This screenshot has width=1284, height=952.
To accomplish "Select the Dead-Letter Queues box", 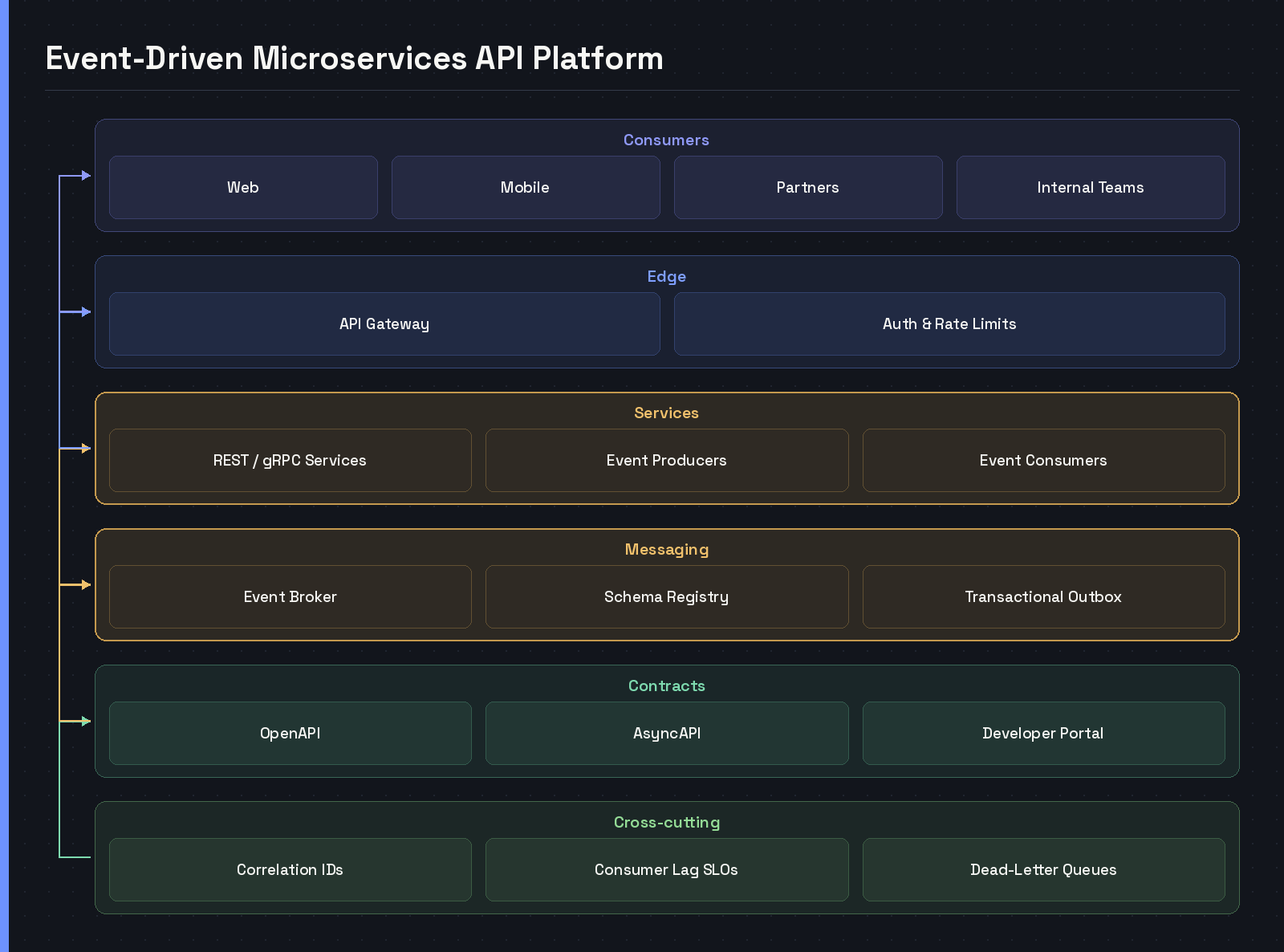I will [x=1043, y=869].
